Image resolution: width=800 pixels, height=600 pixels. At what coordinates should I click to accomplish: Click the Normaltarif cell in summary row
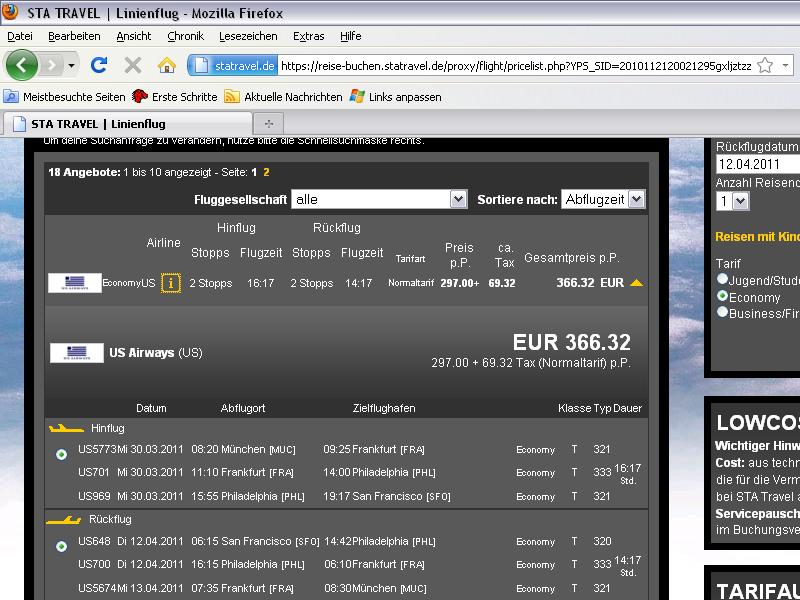(411, 283)
